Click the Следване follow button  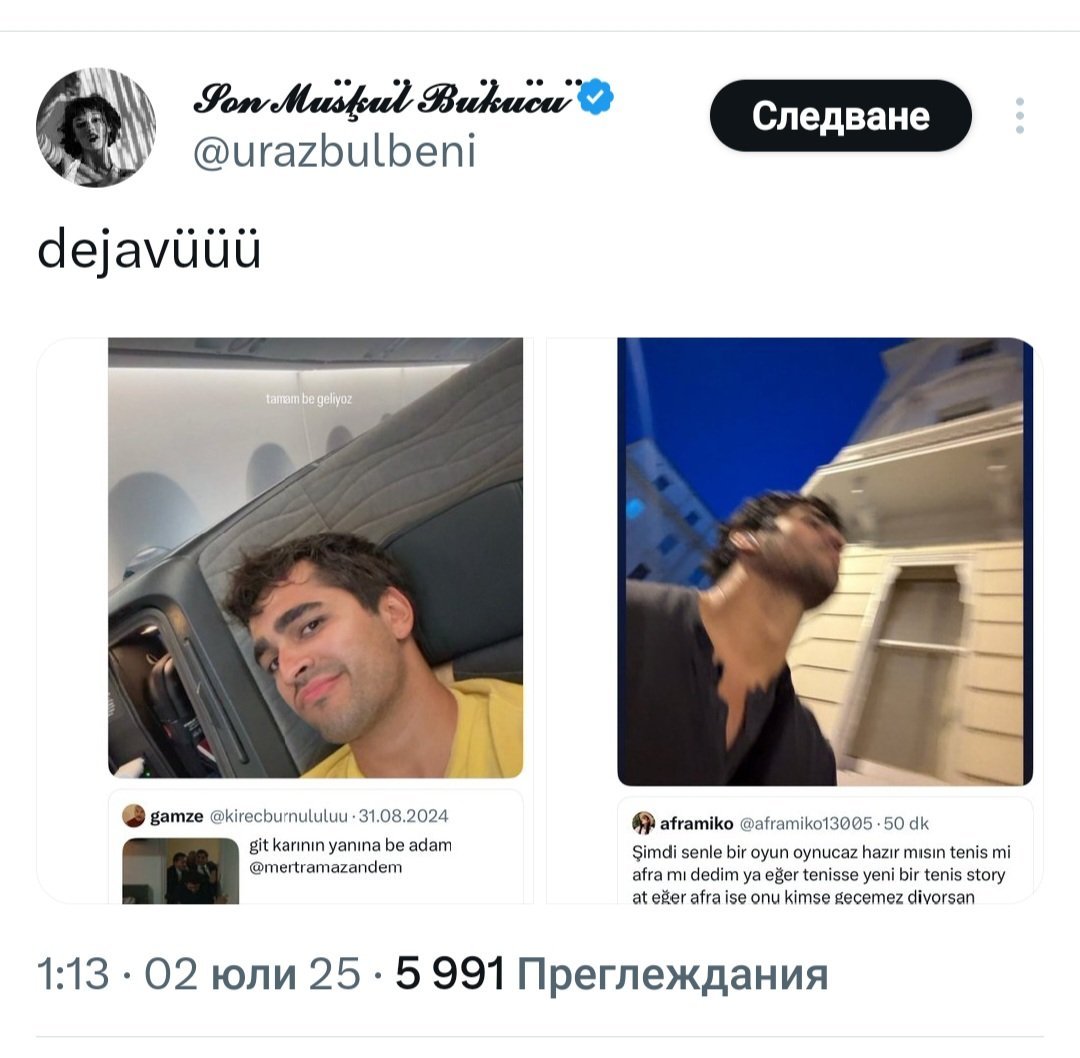(x=840, y=116)
